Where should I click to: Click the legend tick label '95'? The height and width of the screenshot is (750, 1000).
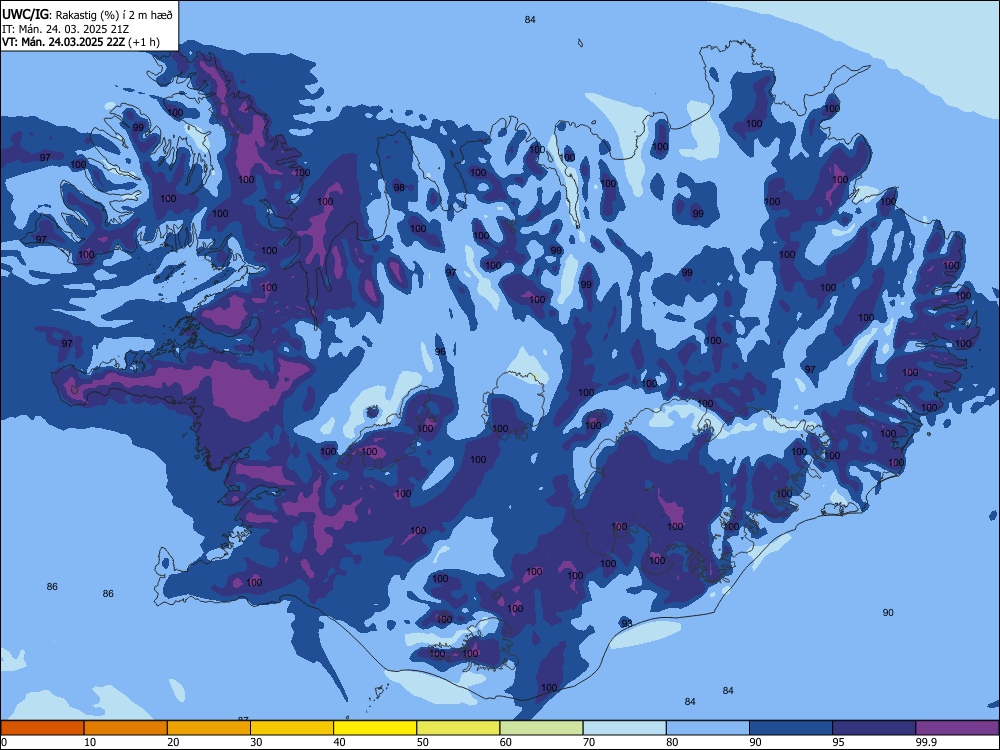(x=839, y=742)
